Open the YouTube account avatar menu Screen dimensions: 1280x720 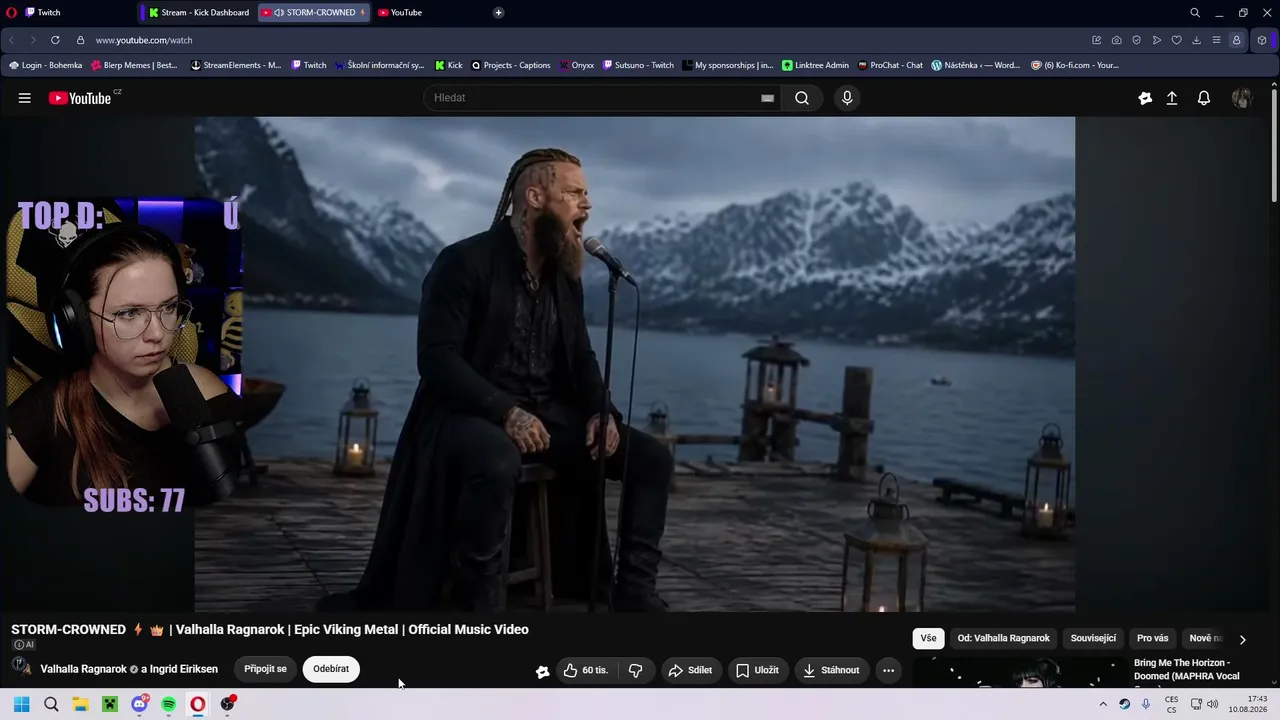tap(1242, 98)
